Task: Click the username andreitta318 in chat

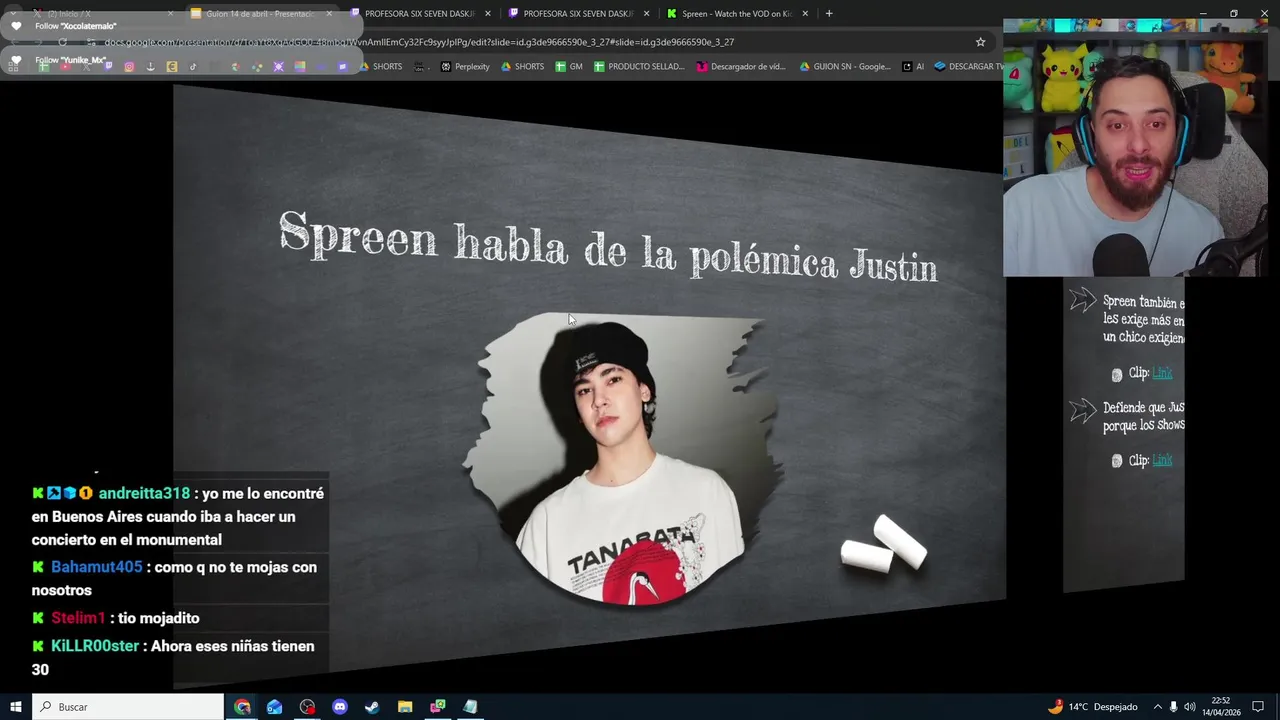Action: [x=144, y=493]
